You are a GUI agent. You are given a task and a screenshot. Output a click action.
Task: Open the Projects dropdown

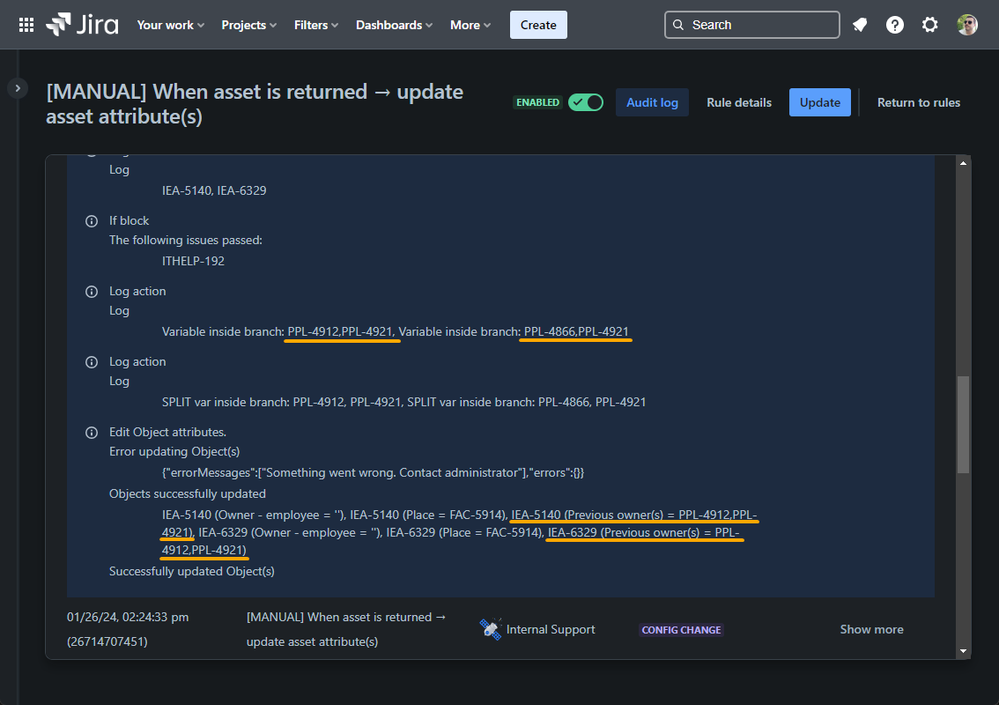[x=248, y=25]
